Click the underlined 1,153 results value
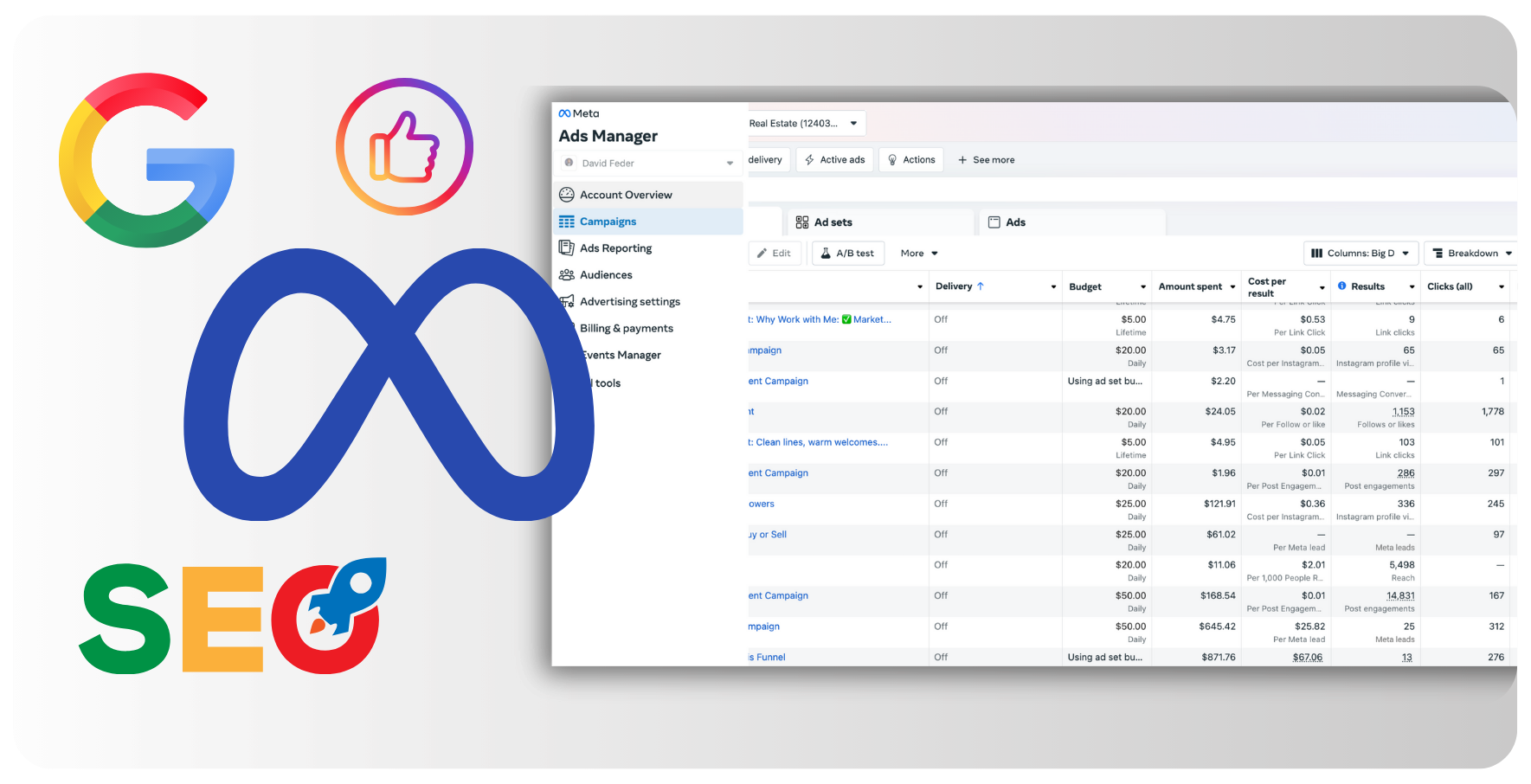Viewport: 1531px width, 784px height. (1404, 412)
